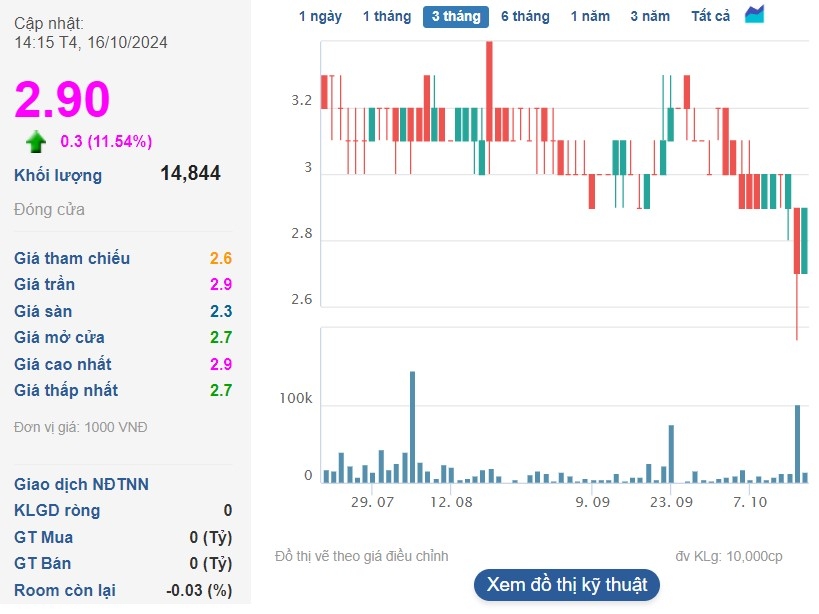Click the 'Đóng cửa' status text
The height and width of the screenshot is (614, 819).
pos(49,209)
